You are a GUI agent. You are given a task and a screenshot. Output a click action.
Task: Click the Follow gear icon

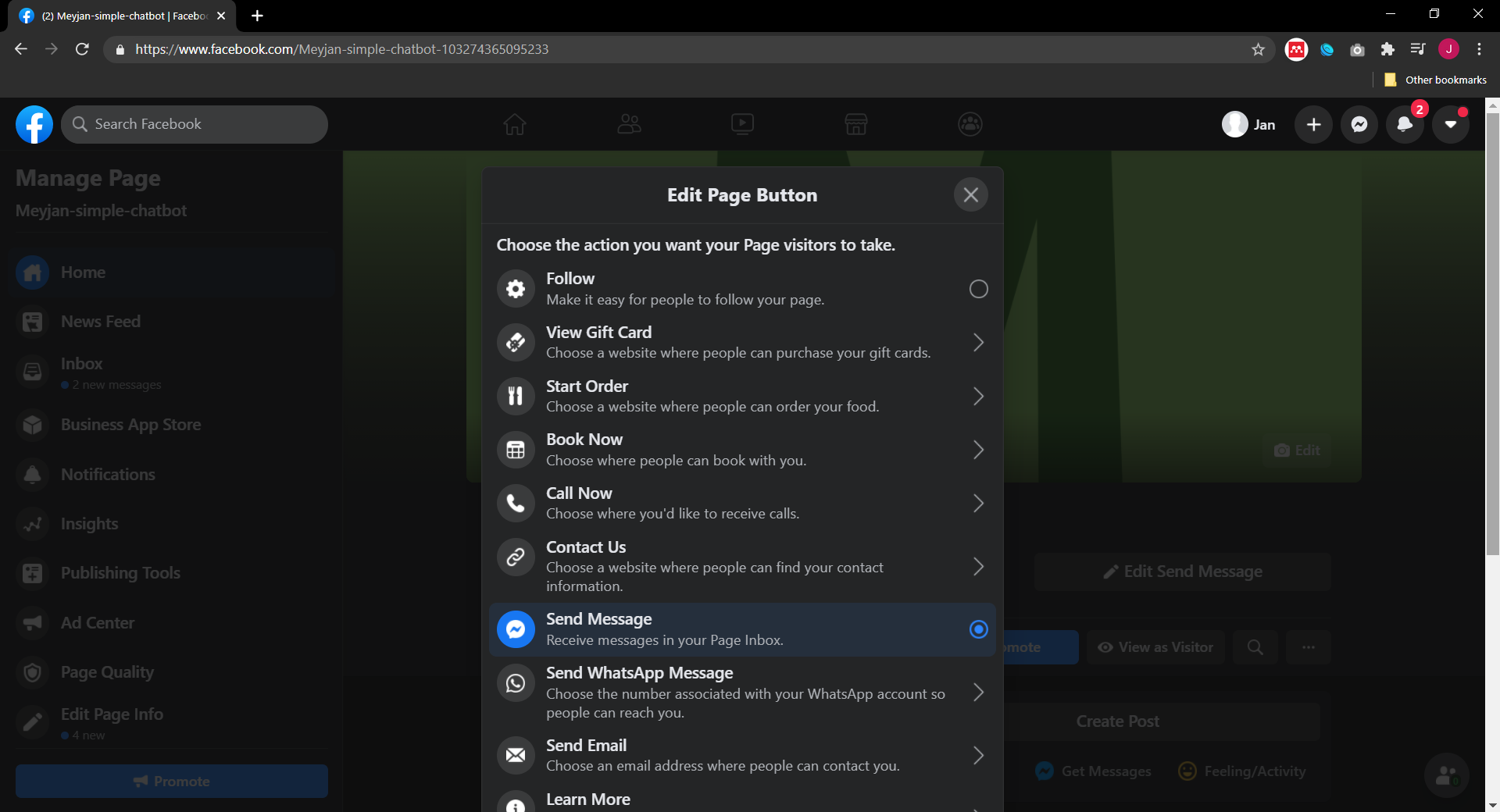(516, 289)
